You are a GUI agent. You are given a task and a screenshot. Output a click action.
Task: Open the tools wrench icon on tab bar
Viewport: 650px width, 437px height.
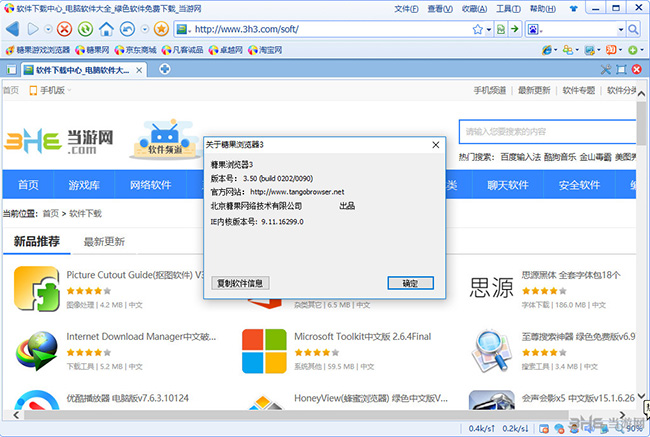point(606,69)
